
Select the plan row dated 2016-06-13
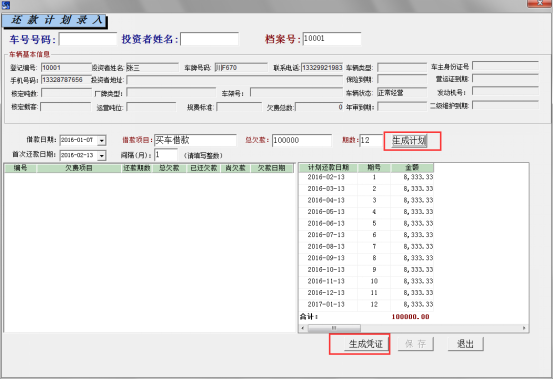coord(366,223)
